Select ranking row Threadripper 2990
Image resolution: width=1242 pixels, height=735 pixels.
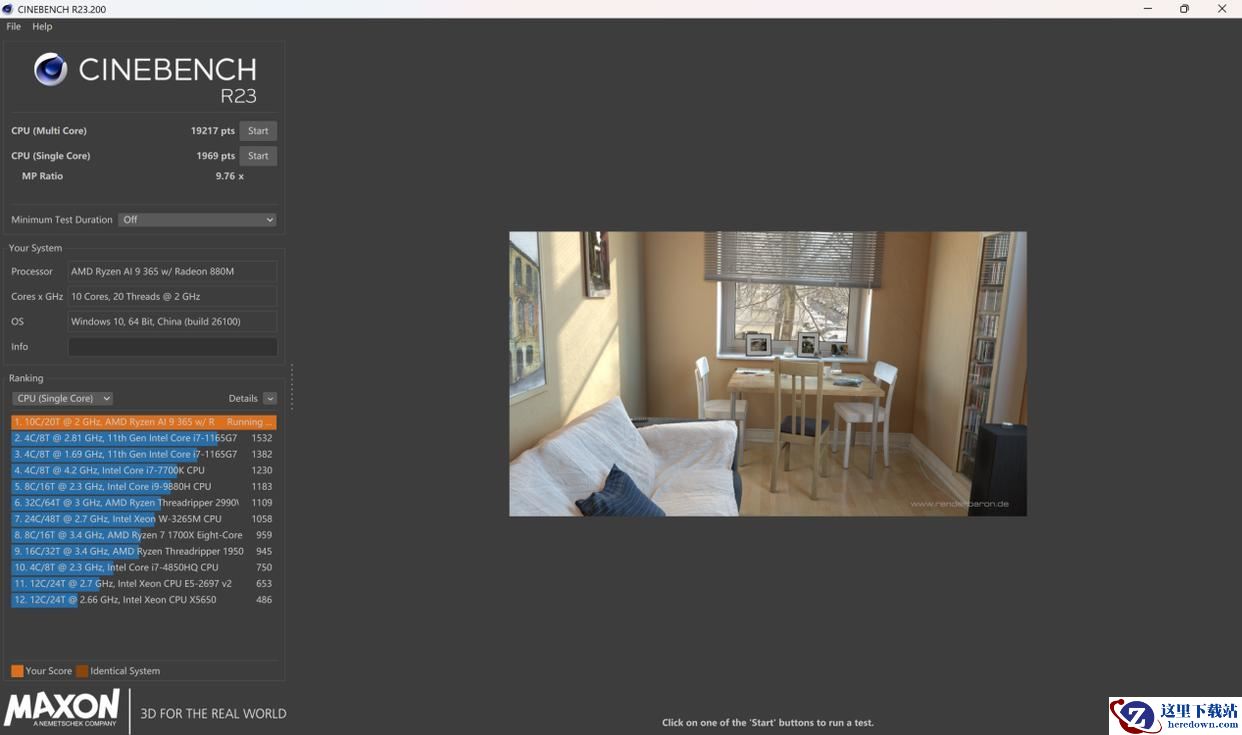pos(143,503)
